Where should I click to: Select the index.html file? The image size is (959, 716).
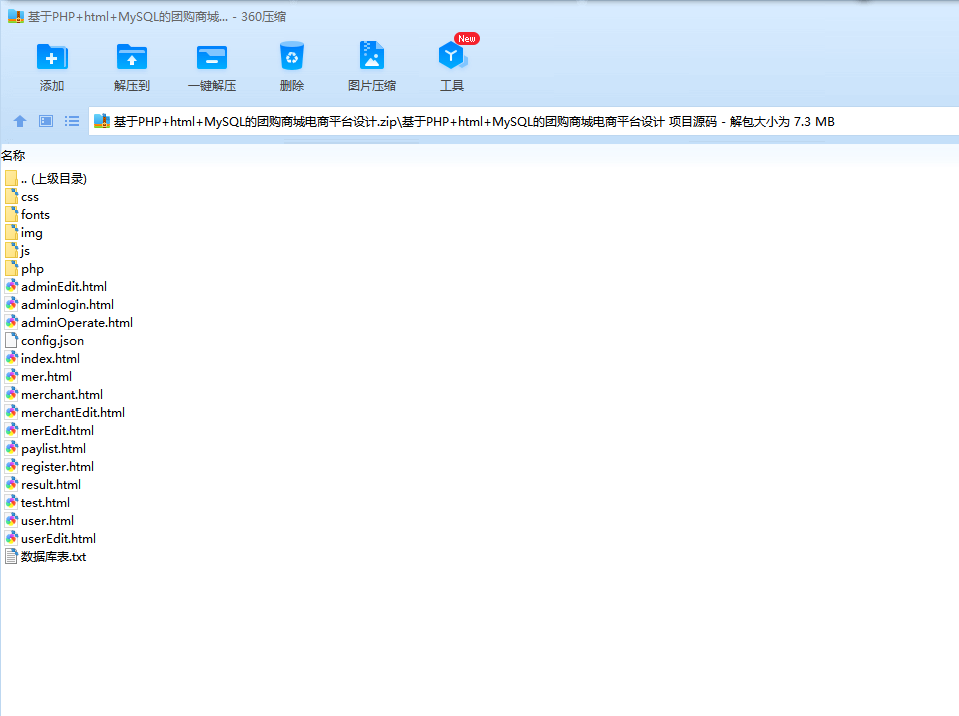[x=42, y=359]
